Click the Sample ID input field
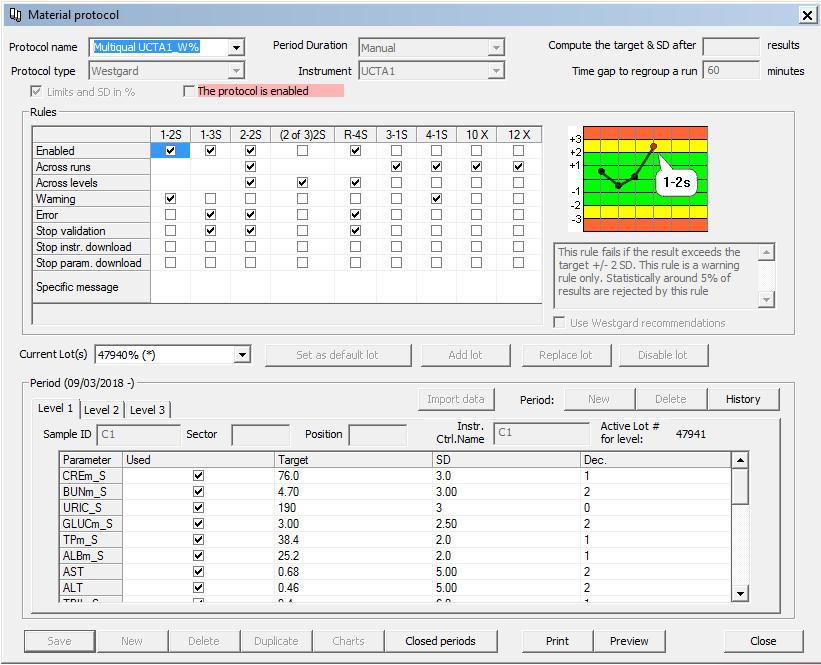Image resolution: width=821 pixels, height=665 pixels. click(x=139, y=435)
